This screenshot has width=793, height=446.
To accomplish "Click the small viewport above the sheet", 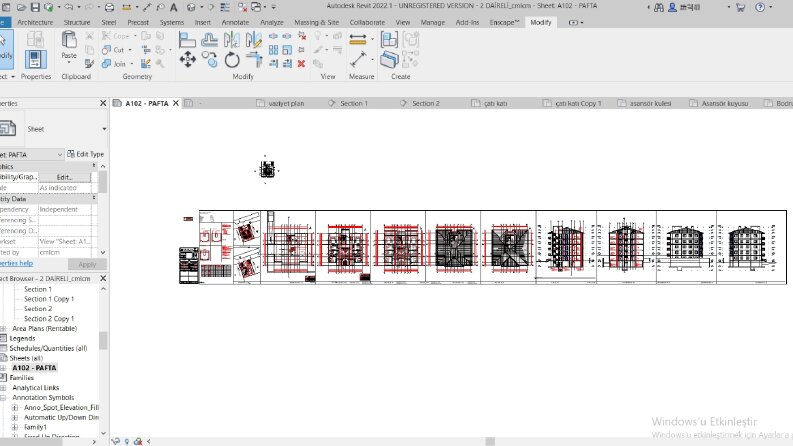I will pos(267,169).
